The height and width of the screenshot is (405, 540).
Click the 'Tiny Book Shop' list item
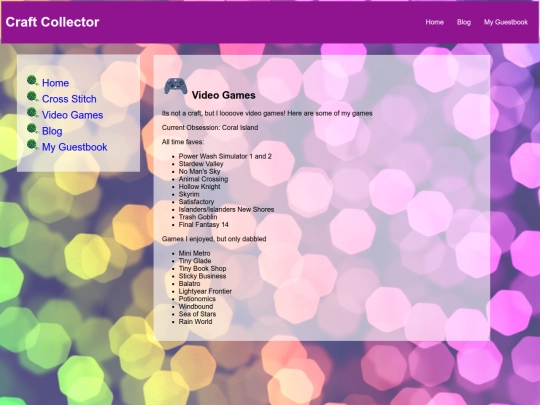coord(202,269)
